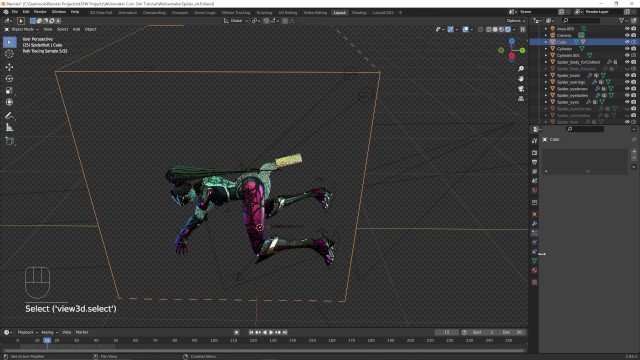Select the Select Box tool in toolbar
The image size is (640, 360).
[x=10, y=42]
